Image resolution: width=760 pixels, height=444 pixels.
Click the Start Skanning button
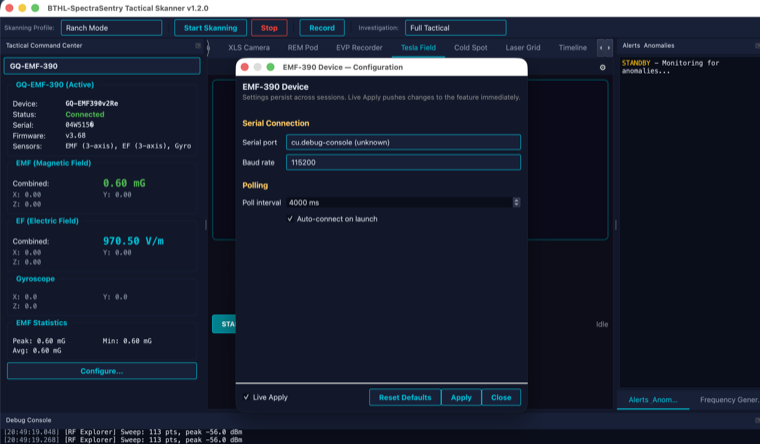click(x=210, y=28)
